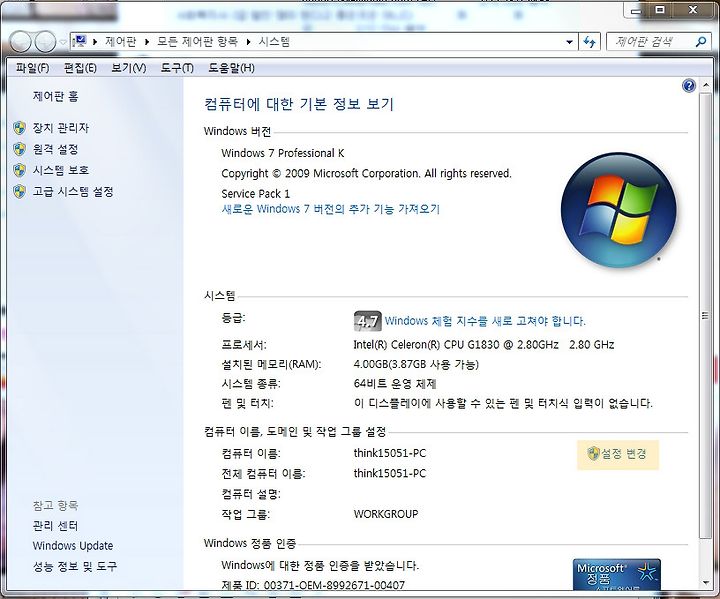The height and width of the screenshot is (599, 720).
Task: Open 시스템 보호 link
Action: [x=61, y=170]
